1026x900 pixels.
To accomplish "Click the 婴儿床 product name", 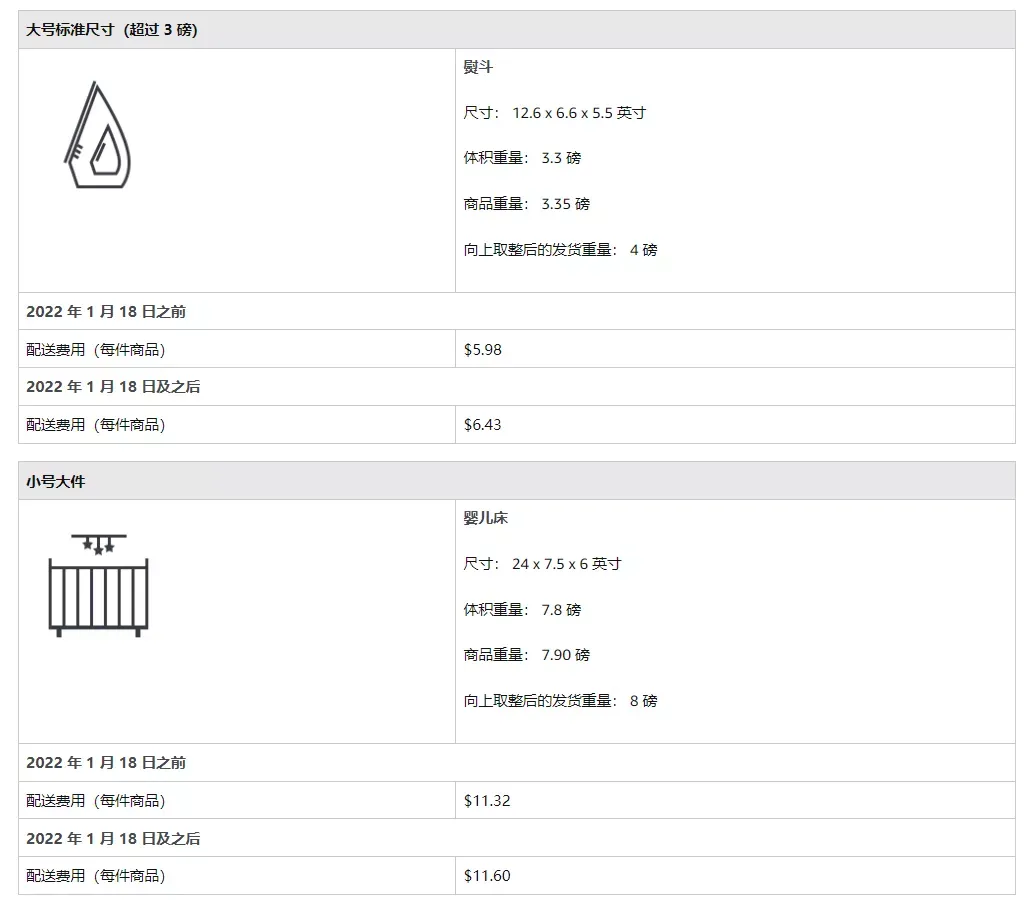I will [486, 518].
